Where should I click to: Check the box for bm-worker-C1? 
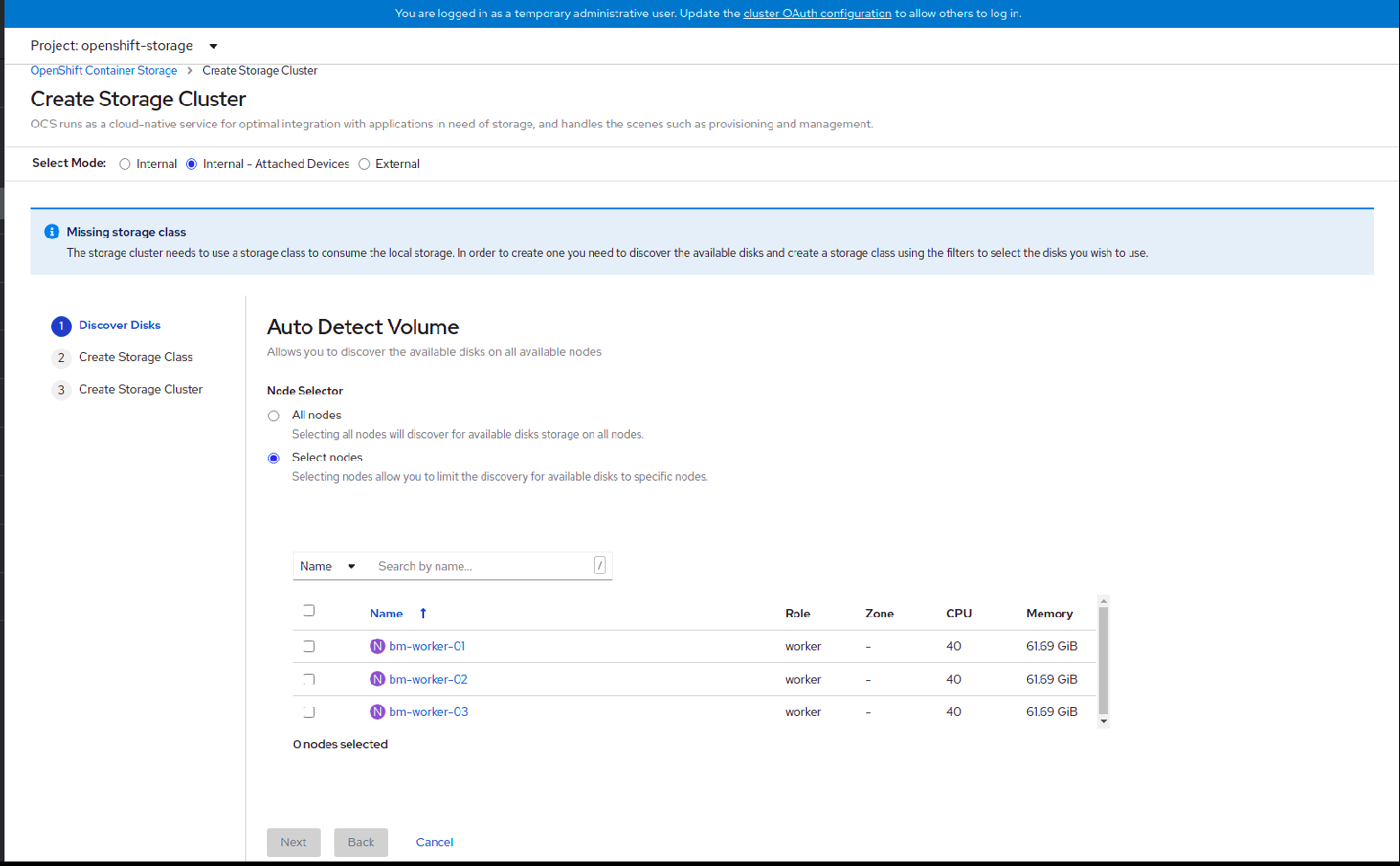[x=309, y=646]
